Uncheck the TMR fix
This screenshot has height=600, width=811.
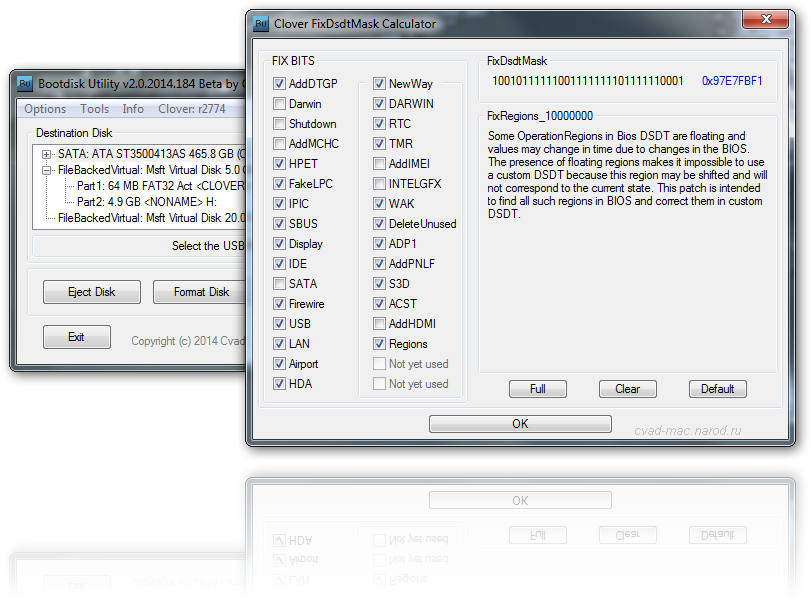379,143
